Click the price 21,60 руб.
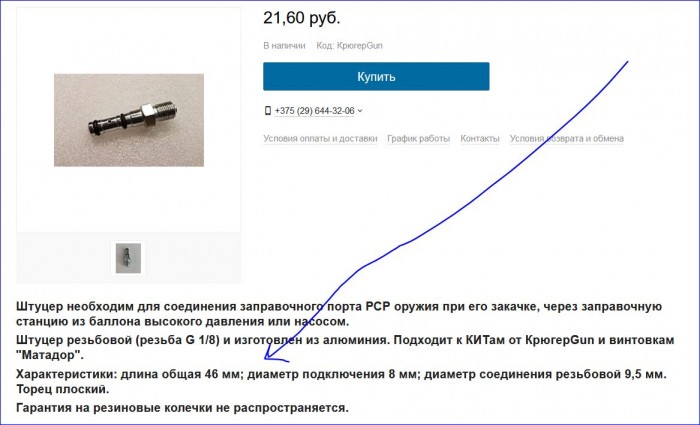This screenshot has height=425, width=700. point(302,18)
